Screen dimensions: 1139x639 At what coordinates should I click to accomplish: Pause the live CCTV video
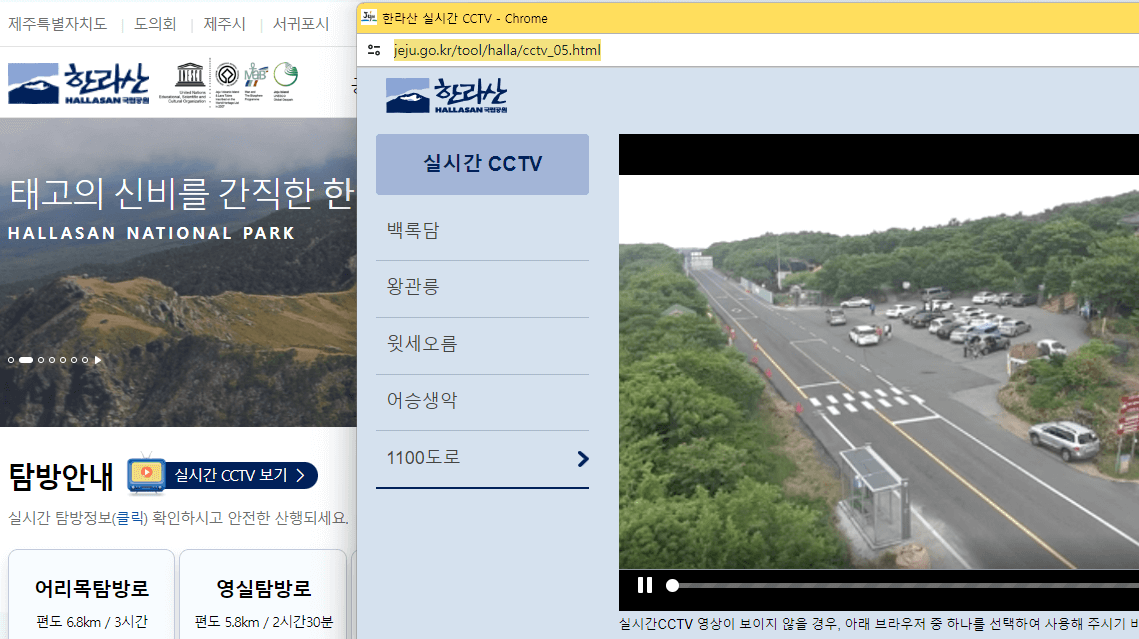point(646,585)
